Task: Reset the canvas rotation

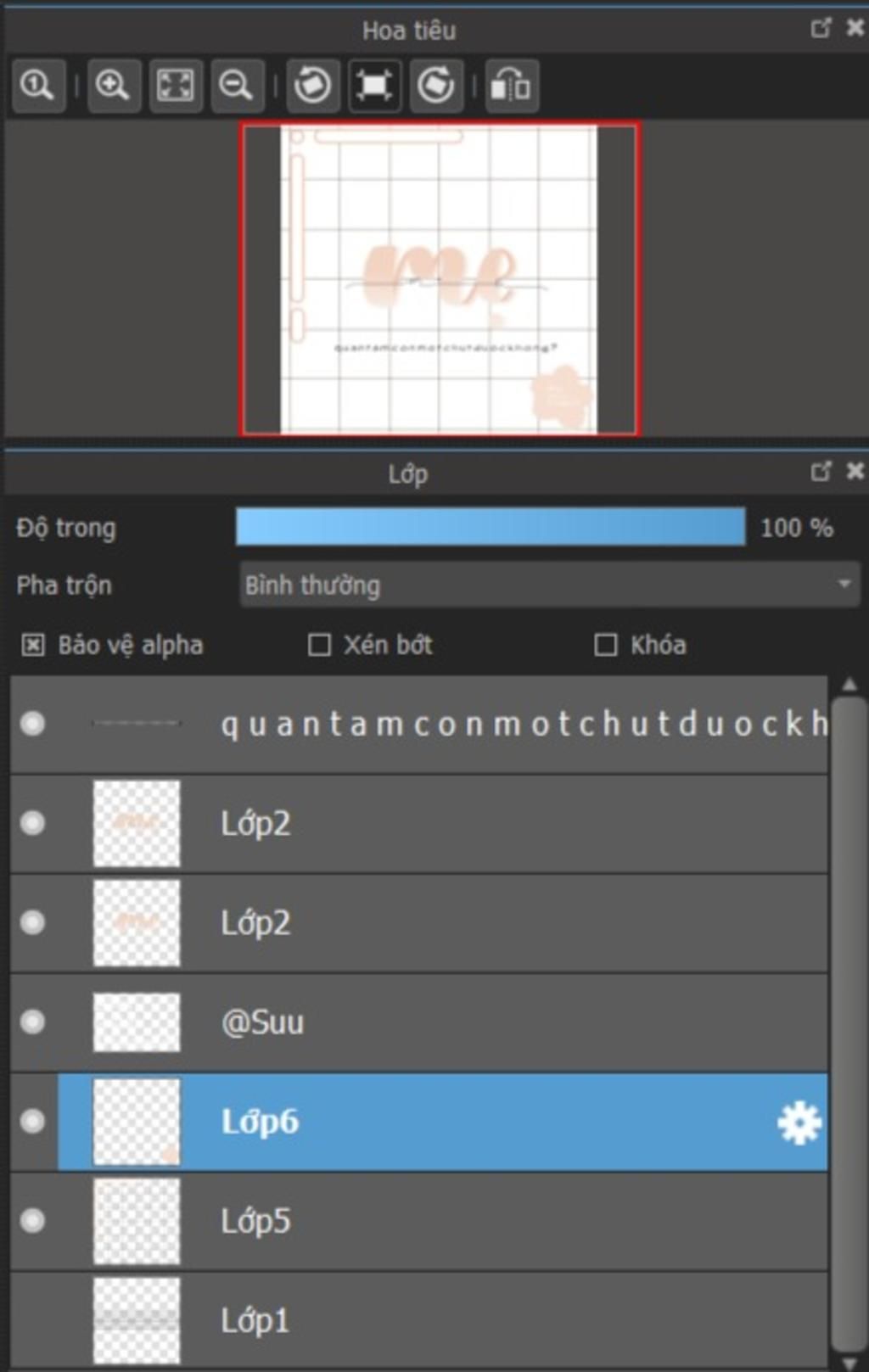Action: pos(374,86)
